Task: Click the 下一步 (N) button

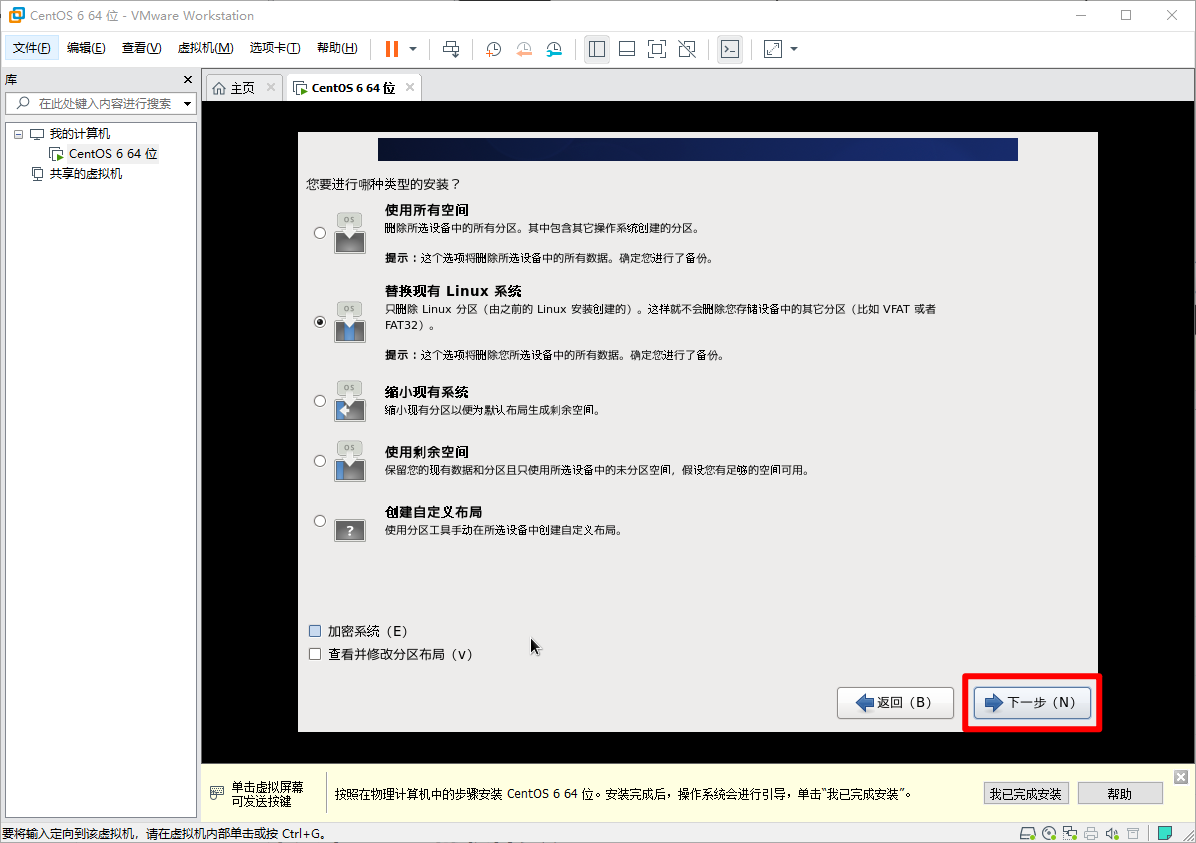Action: point(1031,703)
